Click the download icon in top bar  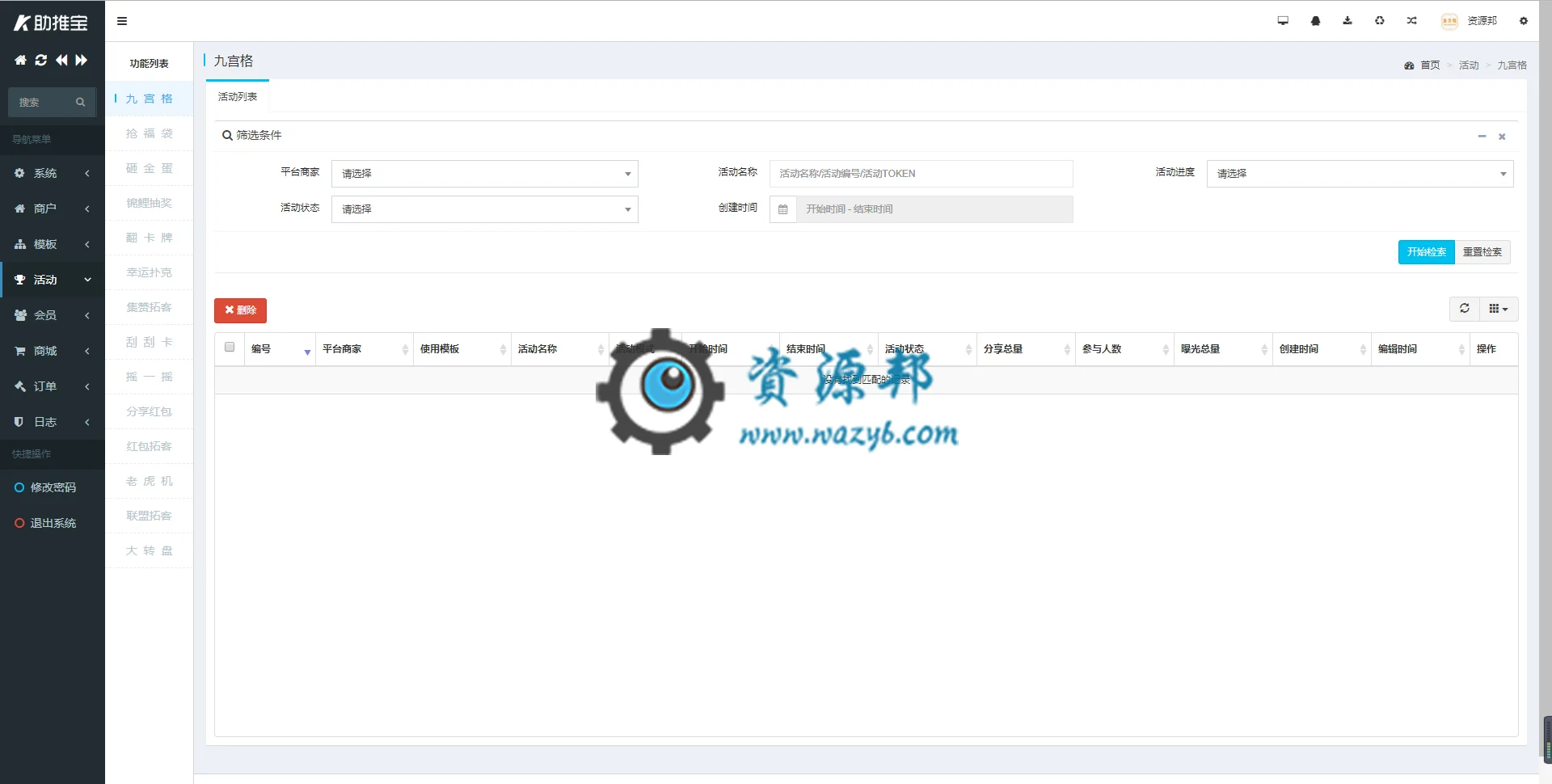tap(1347, 21)
